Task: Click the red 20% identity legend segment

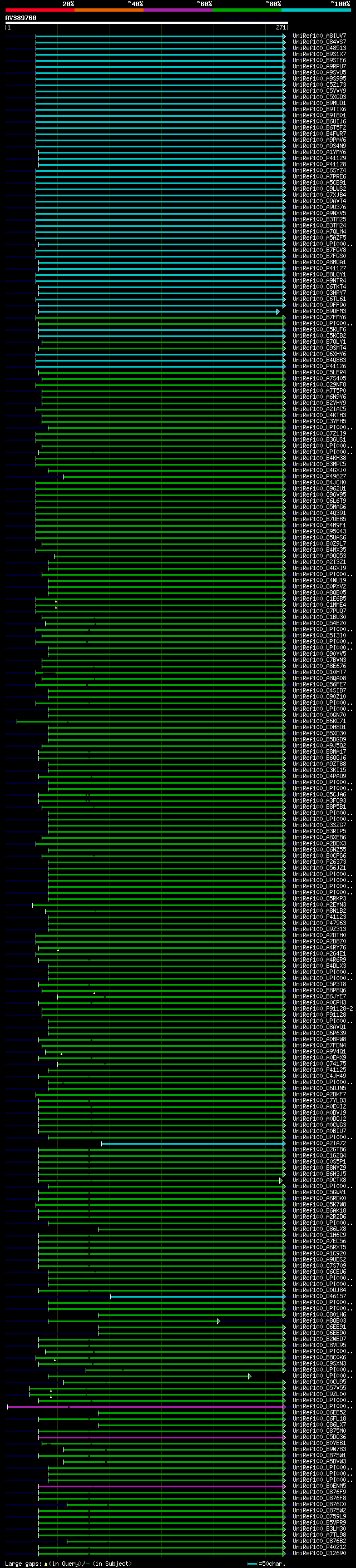Action: 39,10
